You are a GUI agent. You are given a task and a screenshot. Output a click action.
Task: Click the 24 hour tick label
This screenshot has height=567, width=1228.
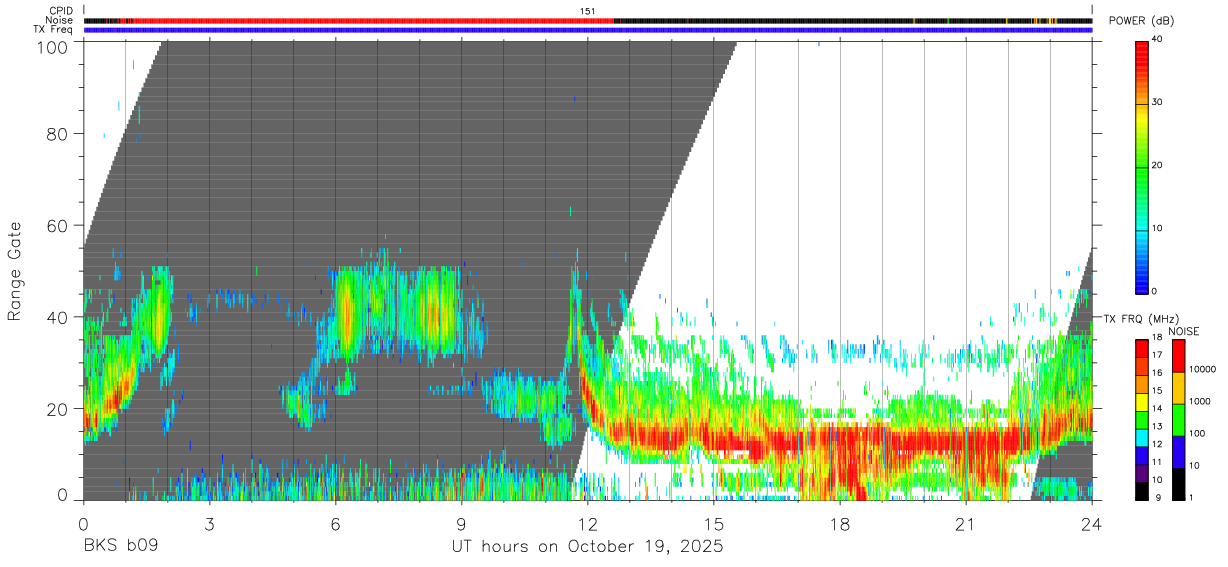(x=1091, y=524)
